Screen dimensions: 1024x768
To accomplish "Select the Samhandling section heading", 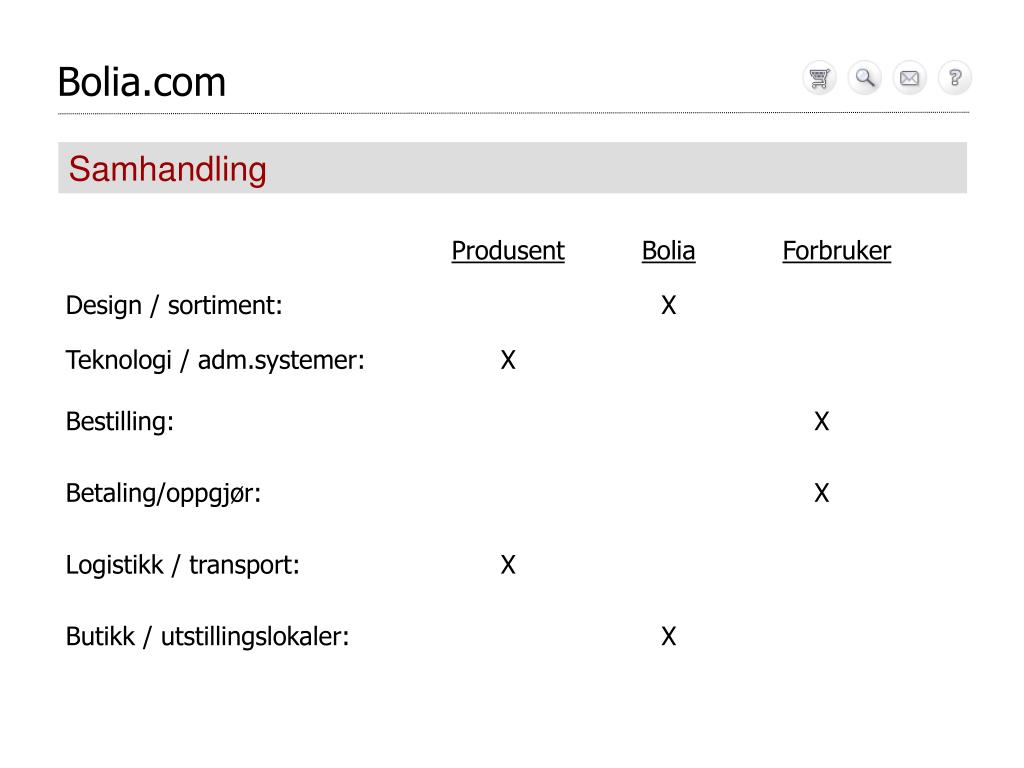I will (167, 169).
